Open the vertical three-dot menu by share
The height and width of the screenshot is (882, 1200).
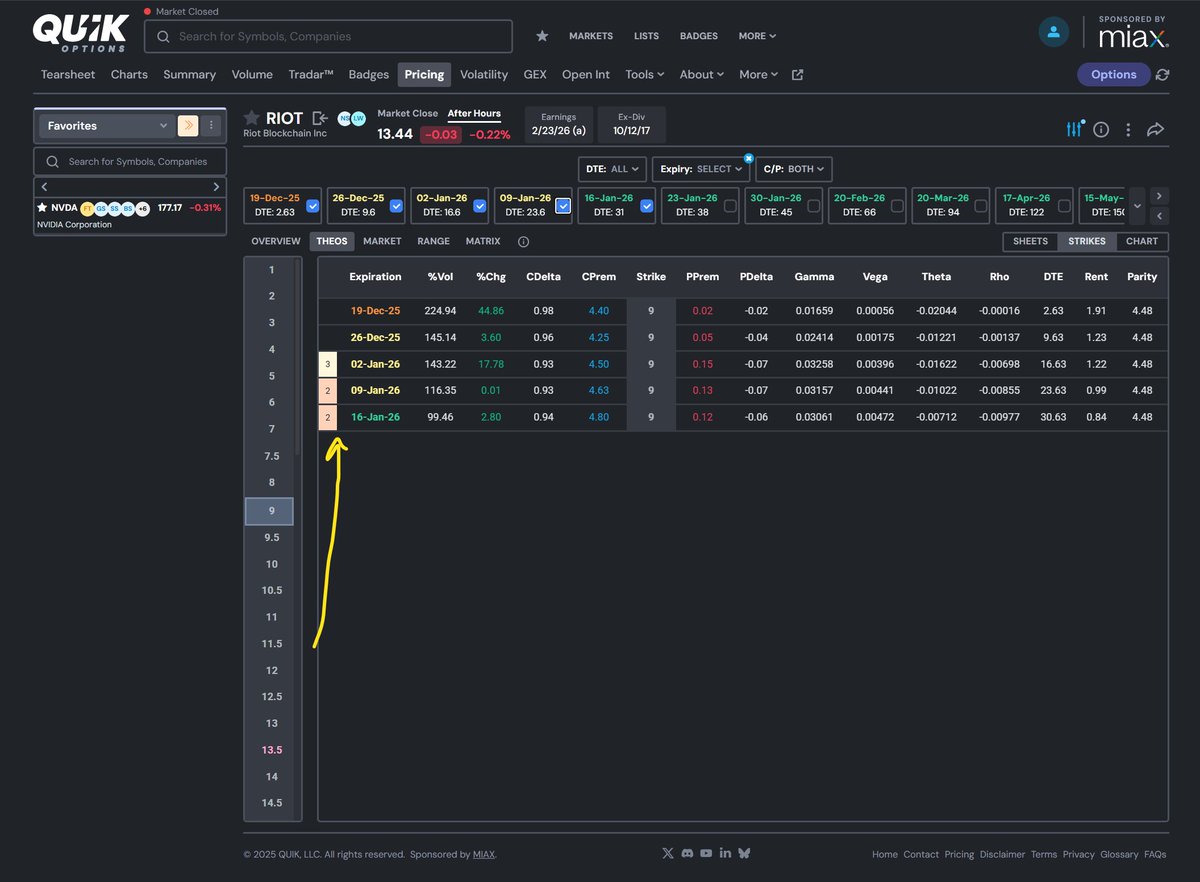tap(1128, 130)
